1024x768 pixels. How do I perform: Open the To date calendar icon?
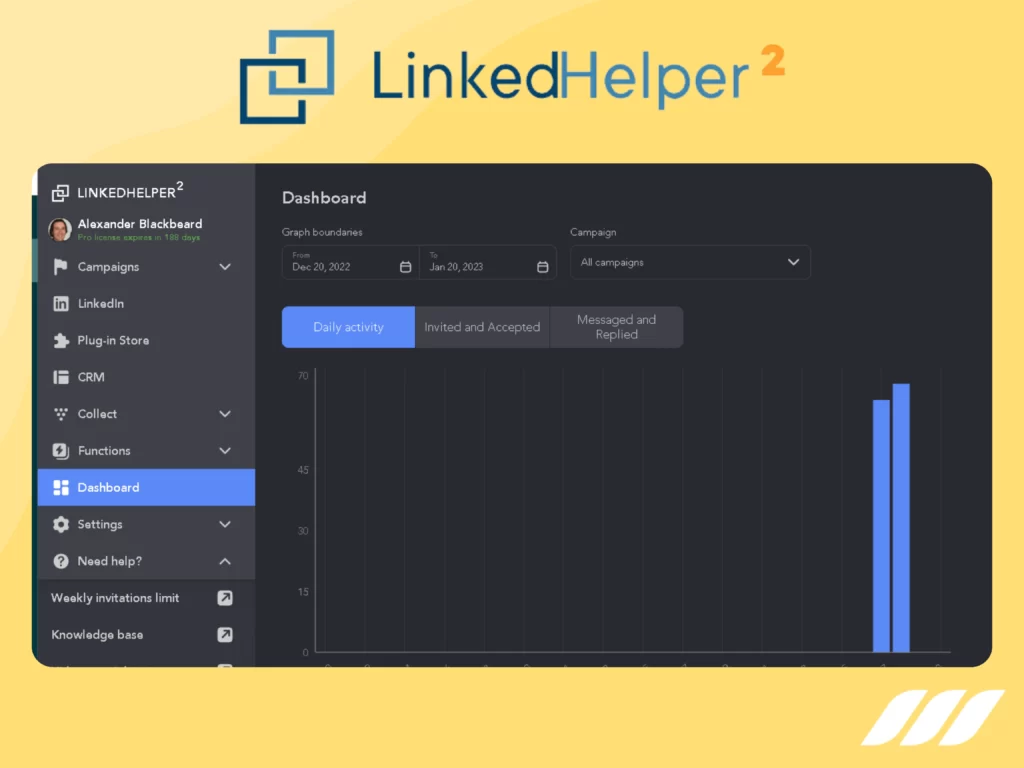pyautogui.click(x=543, y=266)
